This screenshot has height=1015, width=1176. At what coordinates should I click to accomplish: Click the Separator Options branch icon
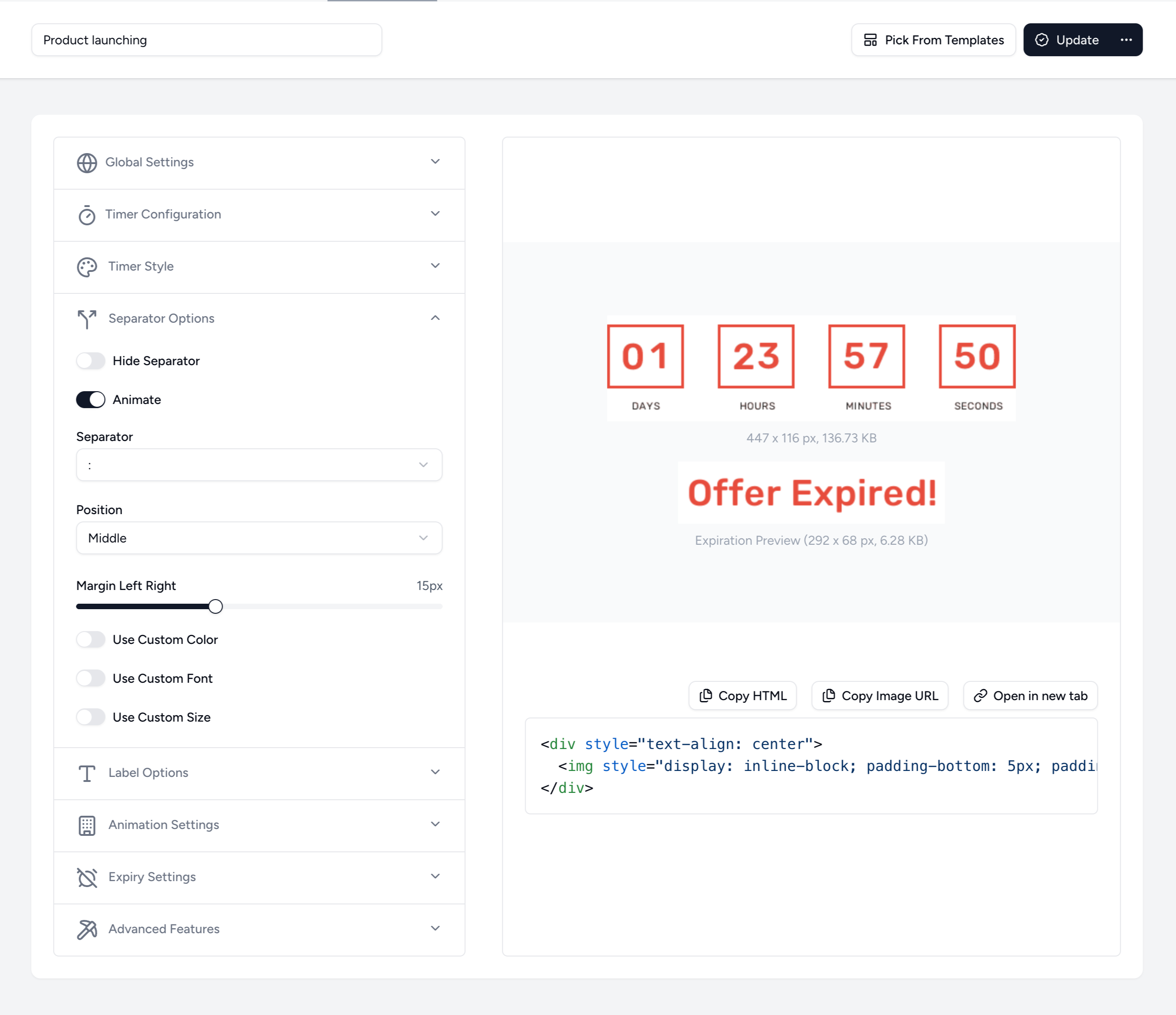(86, 319)
